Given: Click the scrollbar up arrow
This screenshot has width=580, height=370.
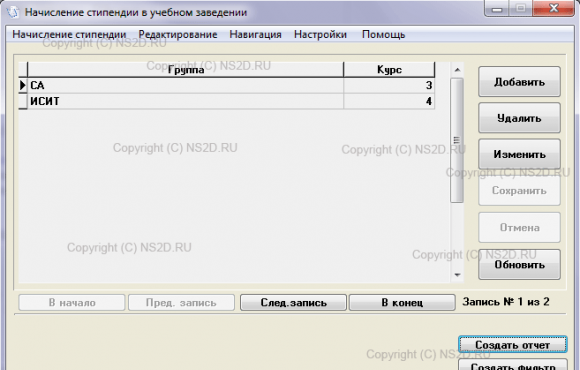Looking at the screenshot, I should (x=457, y=70).
